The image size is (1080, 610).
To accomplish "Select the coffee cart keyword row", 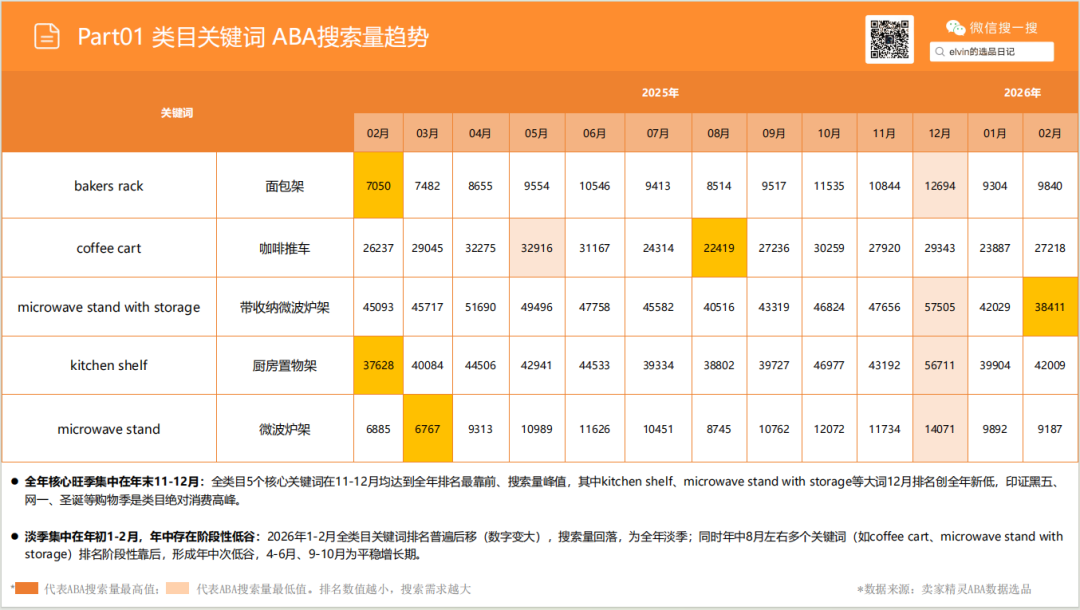I will (108, 247).
